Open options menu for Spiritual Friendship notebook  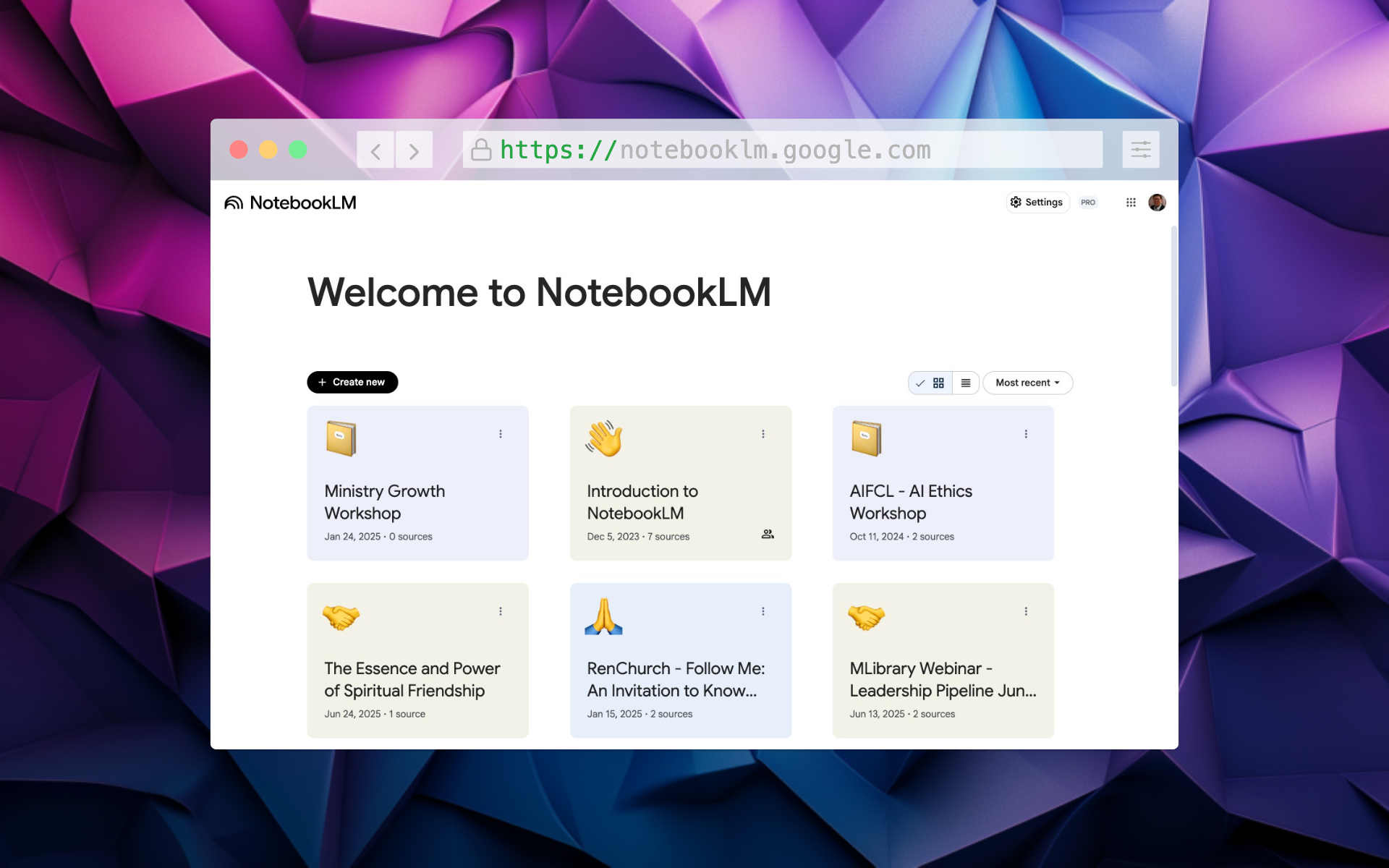click(500, 611)
